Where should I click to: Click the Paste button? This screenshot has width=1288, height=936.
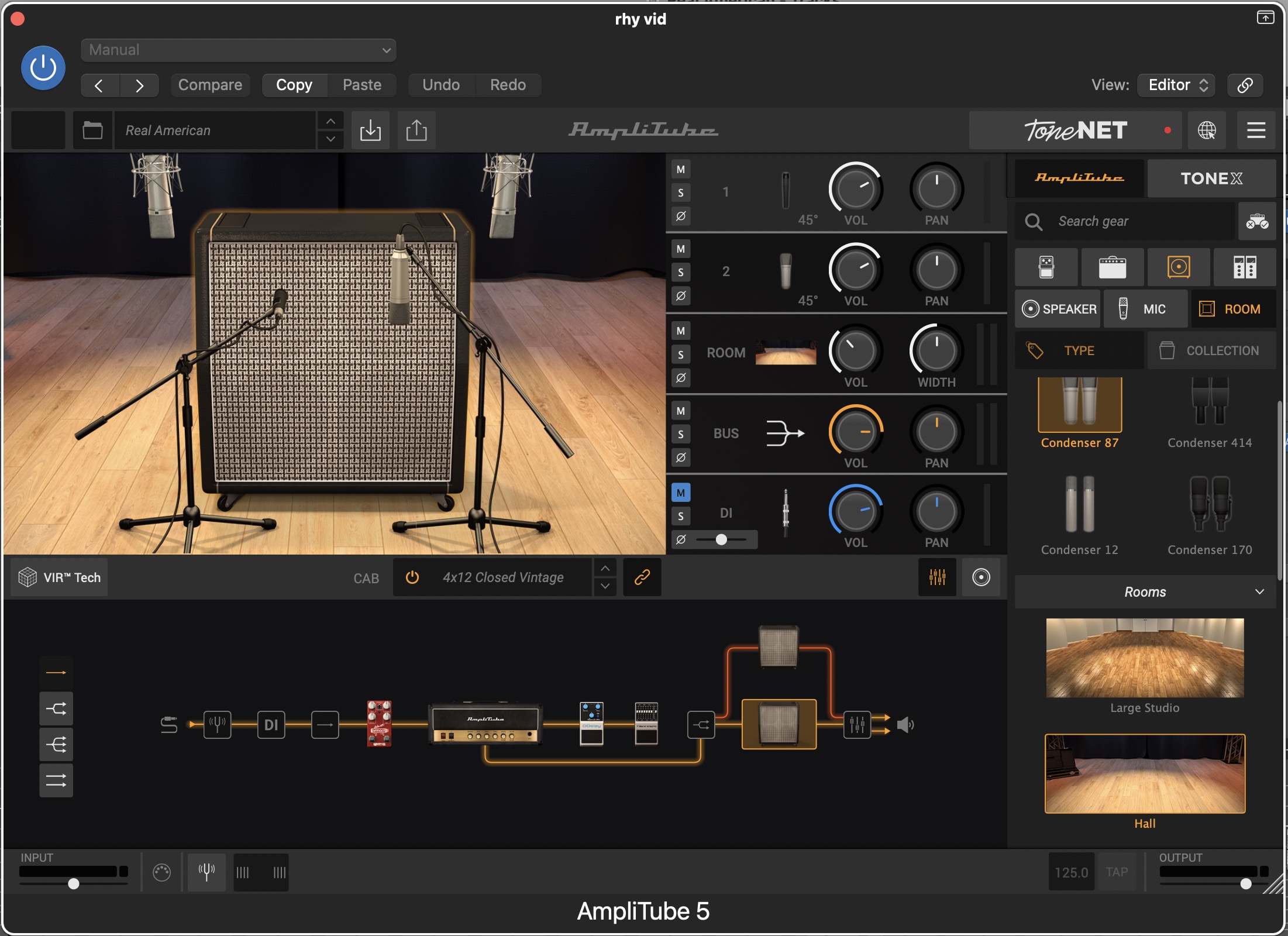362,85
